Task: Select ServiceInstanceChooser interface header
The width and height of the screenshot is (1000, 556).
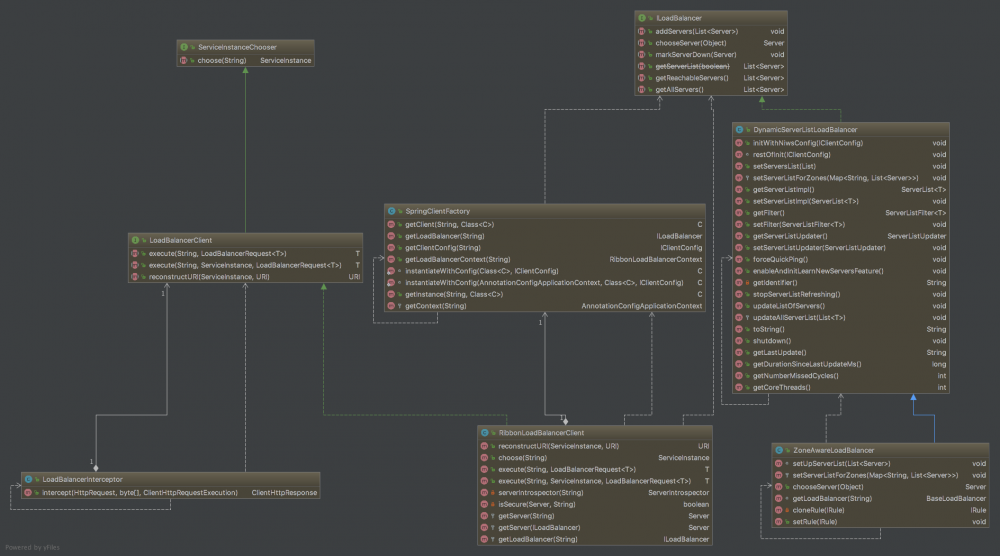Action: pos(246,47)
